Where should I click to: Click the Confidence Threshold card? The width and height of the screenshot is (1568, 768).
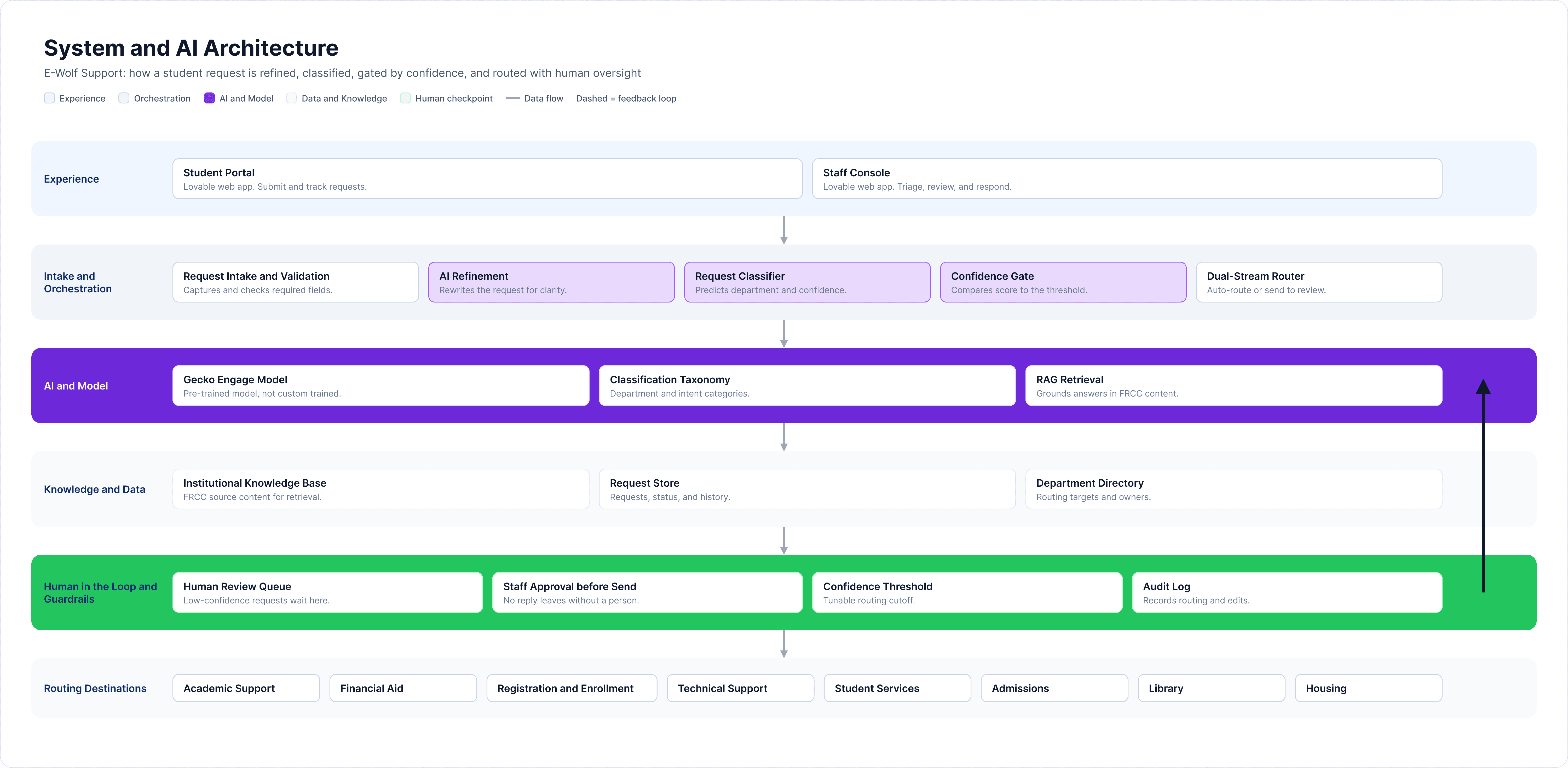967,593
